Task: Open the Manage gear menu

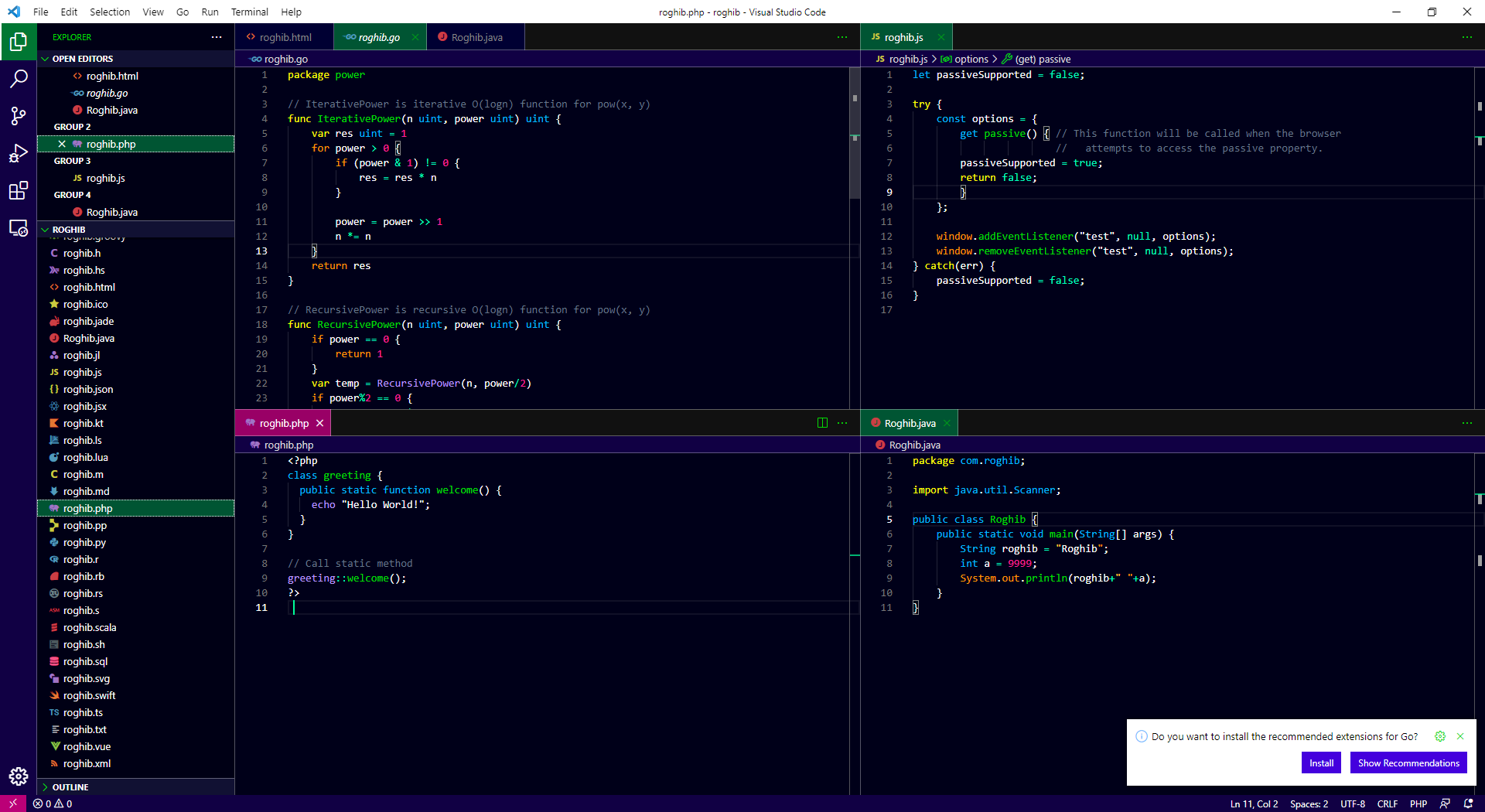Action: (19, 776)
